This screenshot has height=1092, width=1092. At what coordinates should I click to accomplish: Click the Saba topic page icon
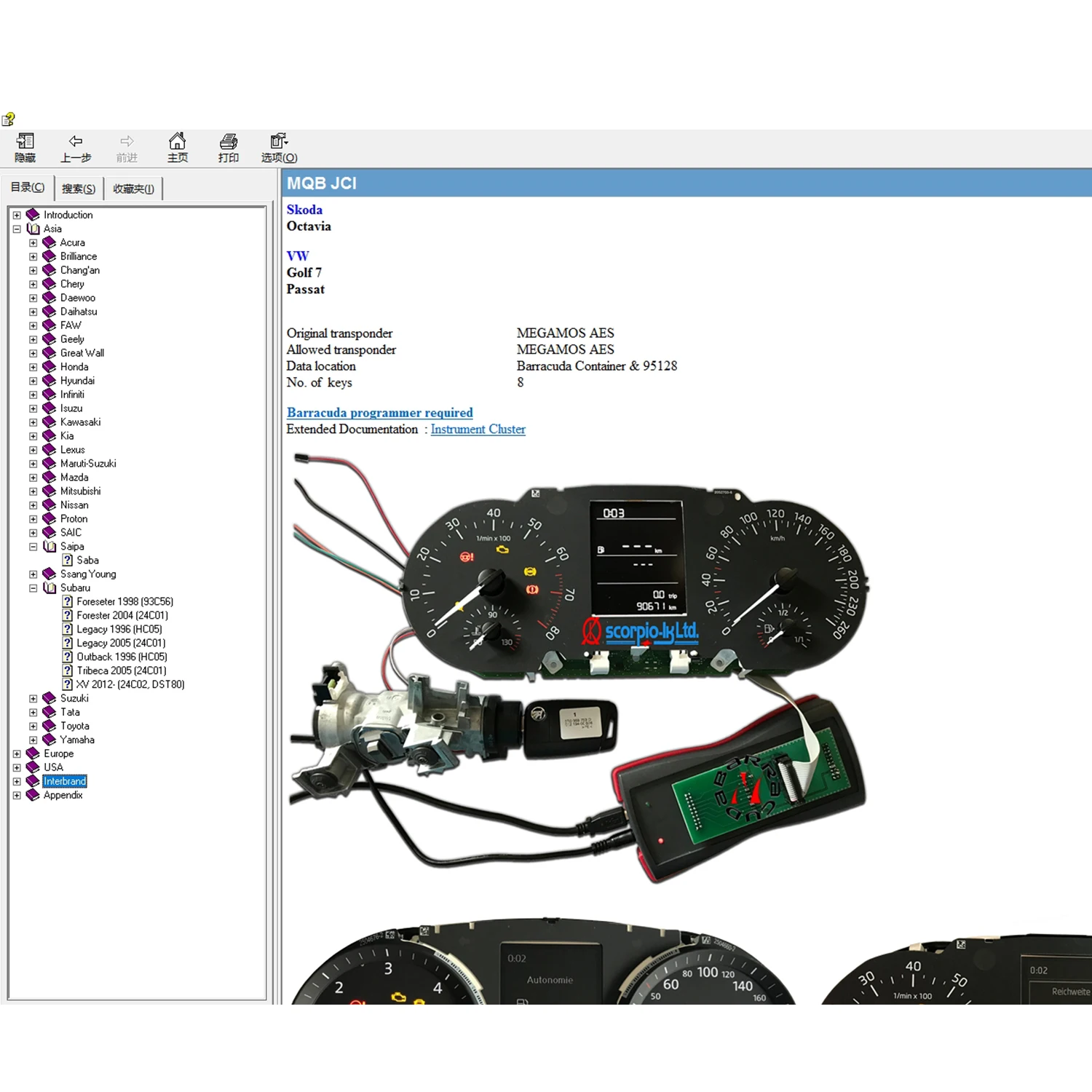click(68, 560)
